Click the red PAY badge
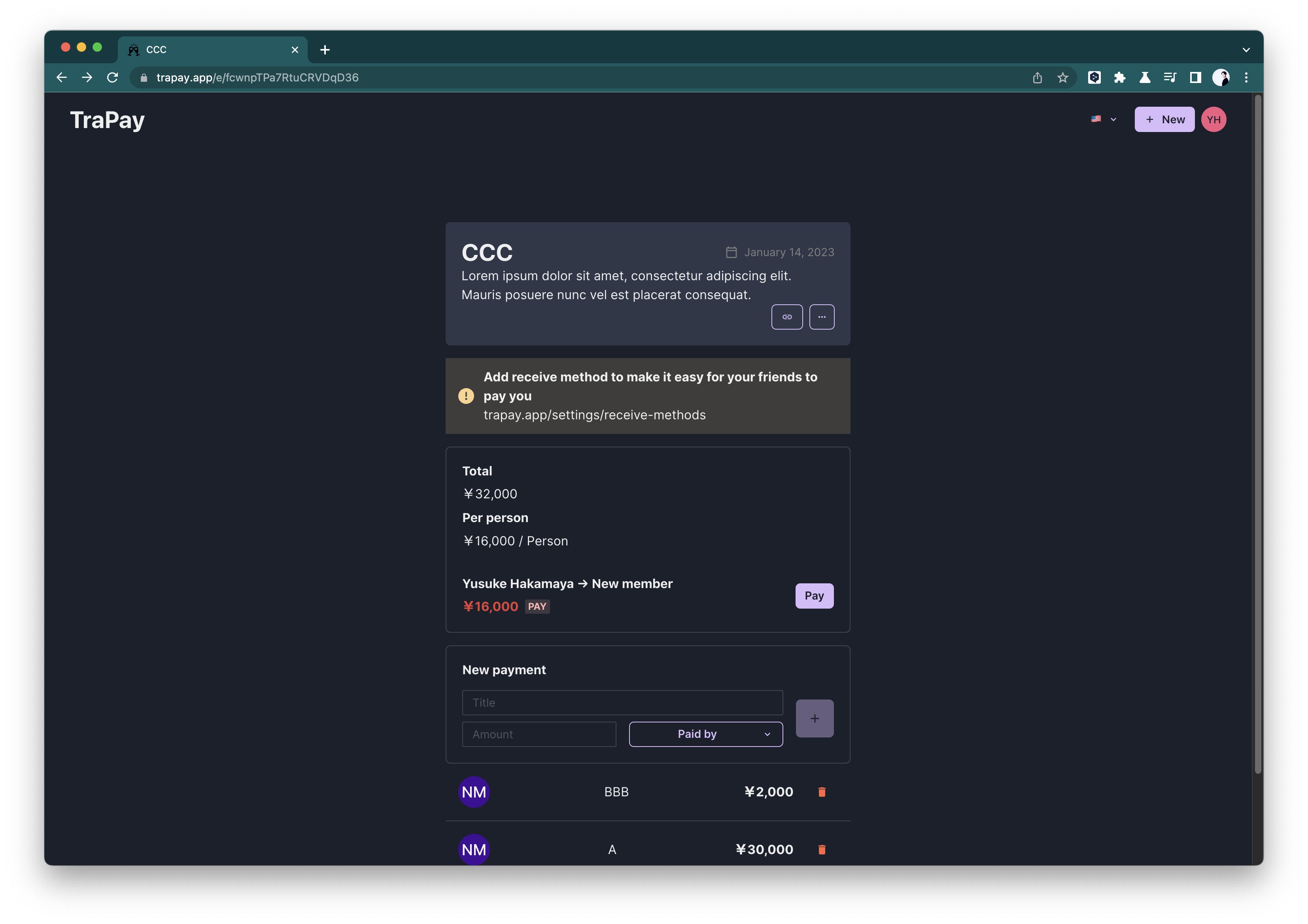This screenshot has width=1308, height=924. [537, 606]
